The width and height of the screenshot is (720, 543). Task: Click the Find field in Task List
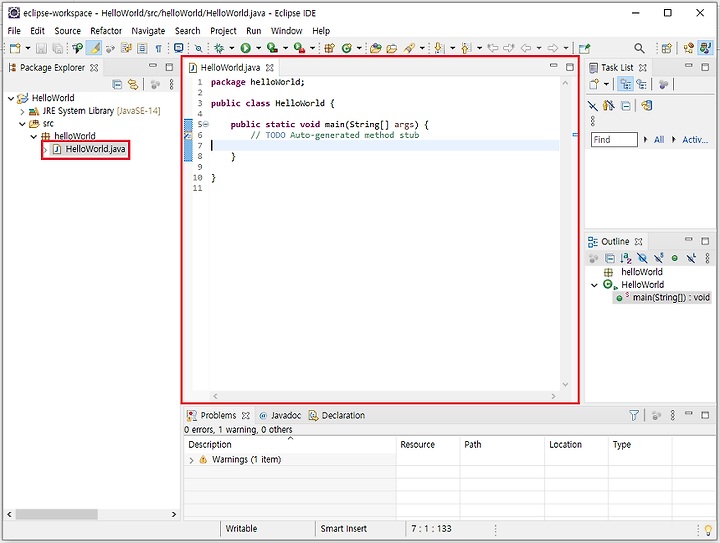pyautogui.click(x=614, y=140)
